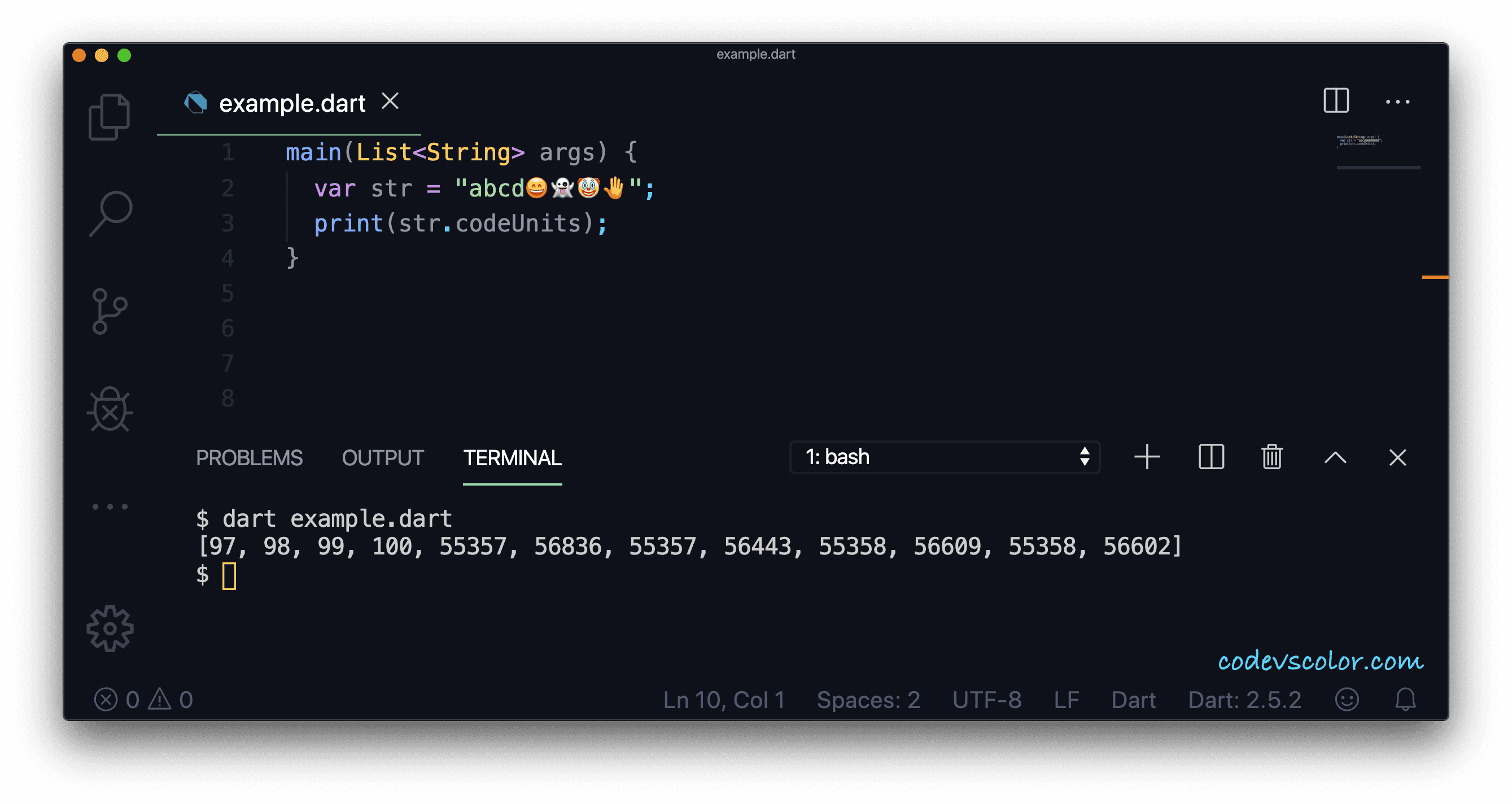Click line number 1 in gutter
Screen dimensions: 1512x804
click(228, 152)
